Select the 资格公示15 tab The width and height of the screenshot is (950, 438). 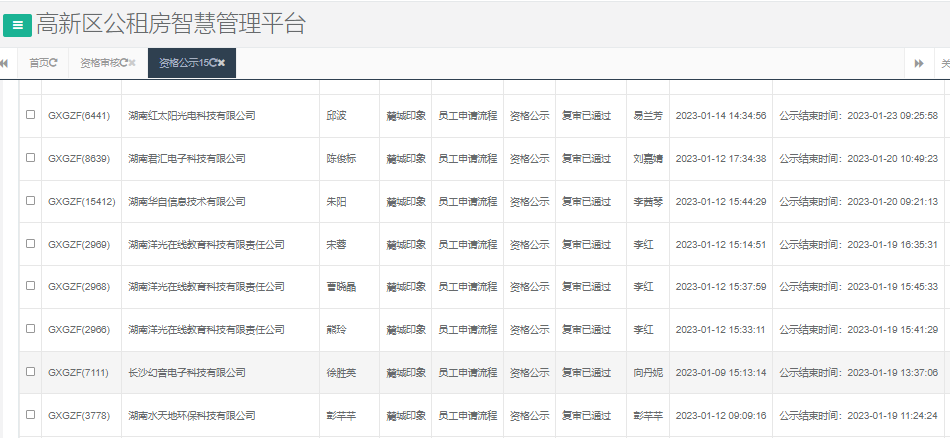coord(191,63)
